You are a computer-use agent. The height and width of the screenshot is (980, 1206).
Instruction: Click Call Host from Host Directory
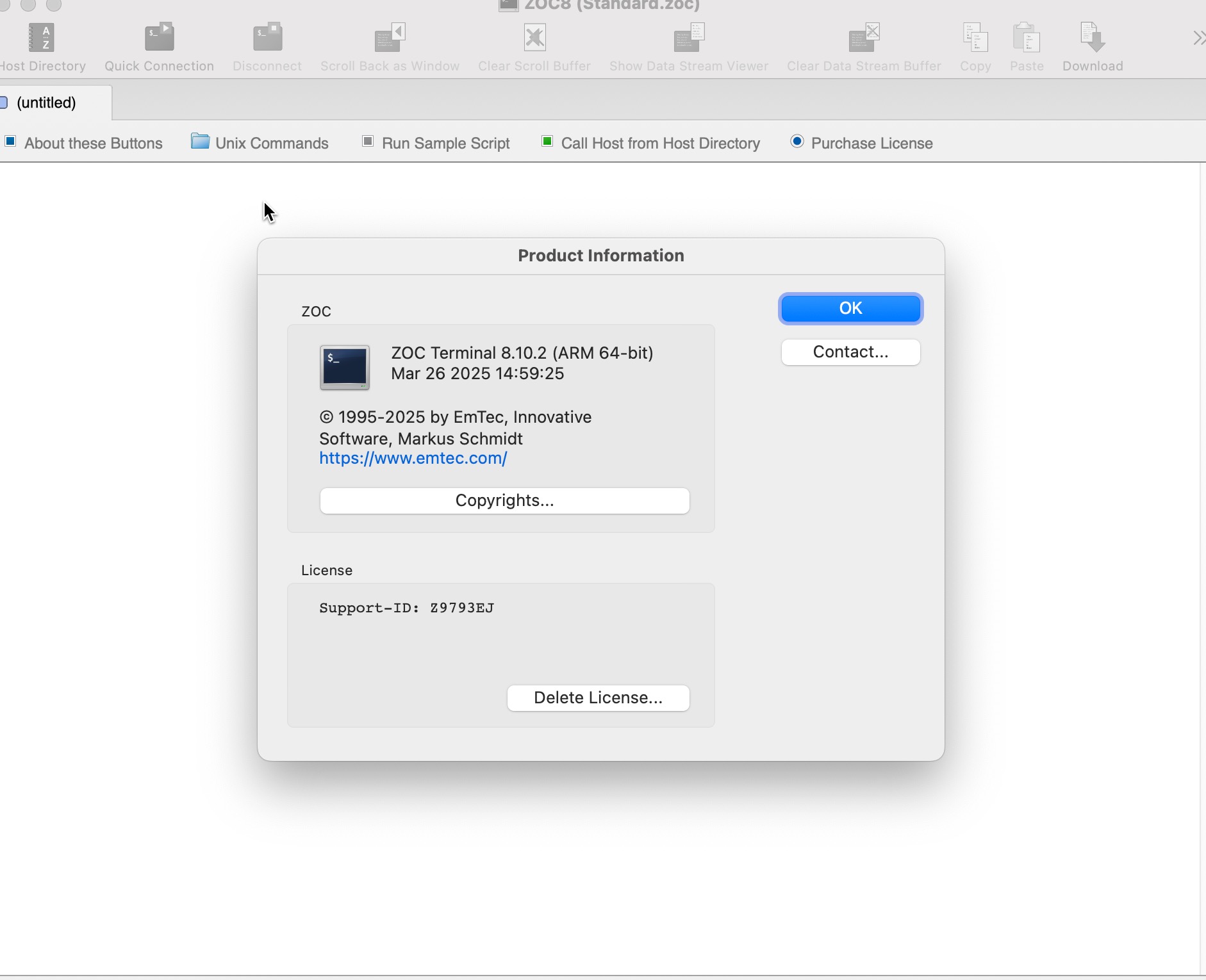click(x=651, y=143)
